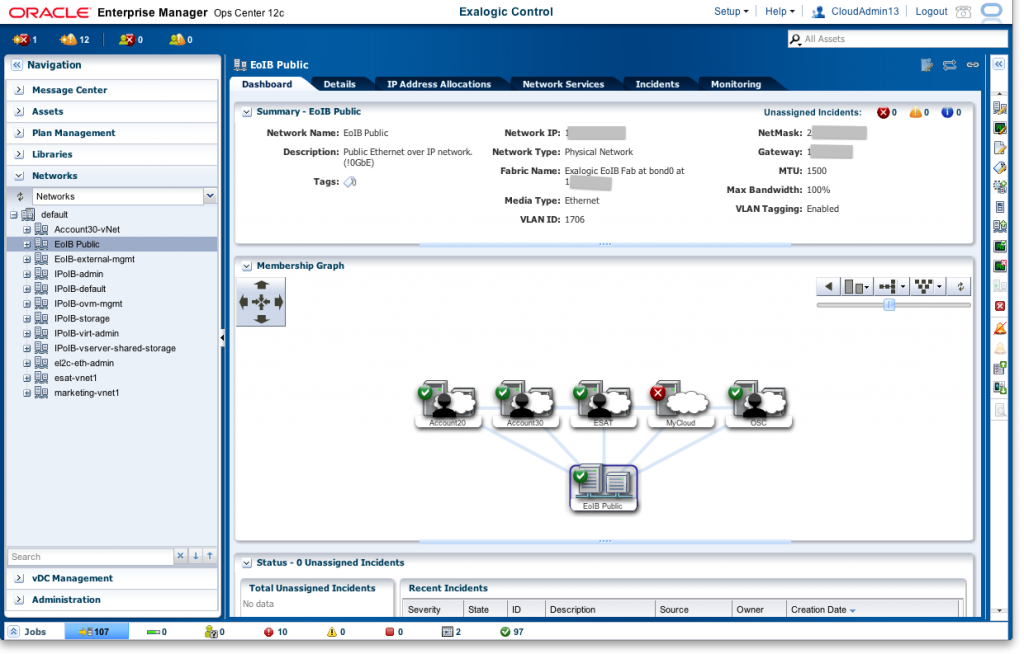Select the MyCloud node with red error
Screen dimensions: 1024x654
point(681,404)
